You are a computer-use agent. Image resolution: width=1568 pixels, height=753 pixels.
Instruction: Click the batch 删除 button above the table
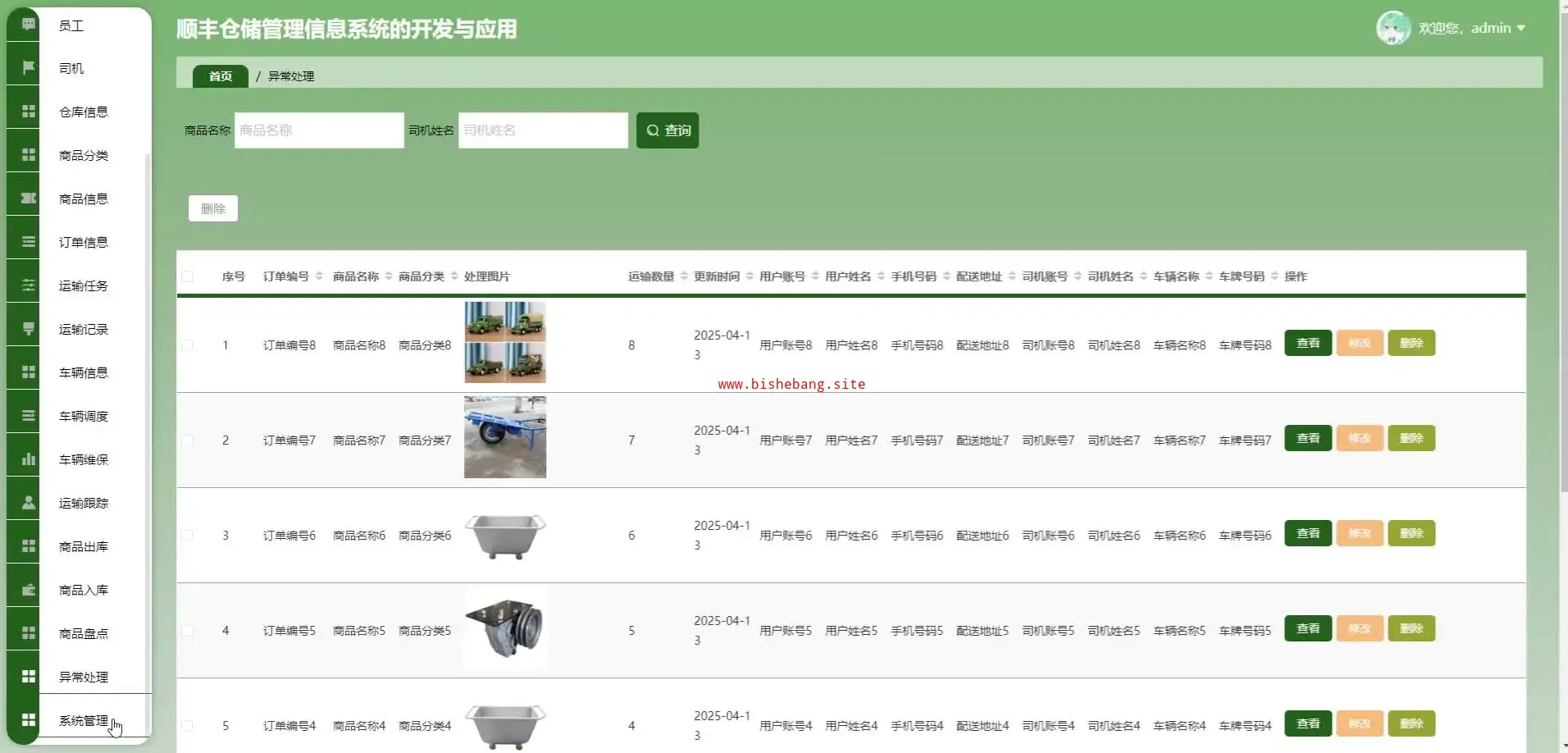pos(213,208)
